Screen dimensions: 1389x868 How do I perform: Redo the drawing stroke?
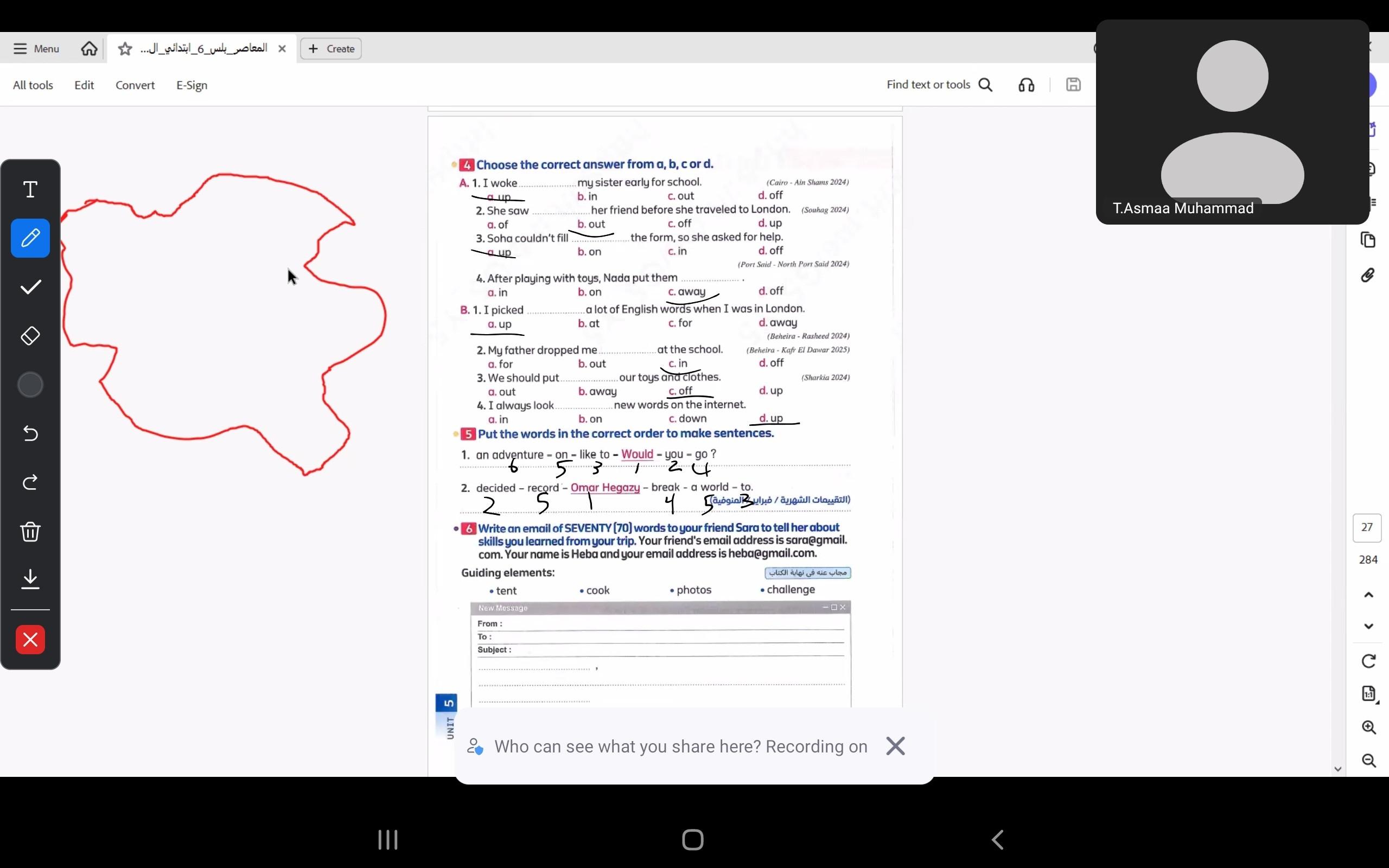(x=30, y=482)
